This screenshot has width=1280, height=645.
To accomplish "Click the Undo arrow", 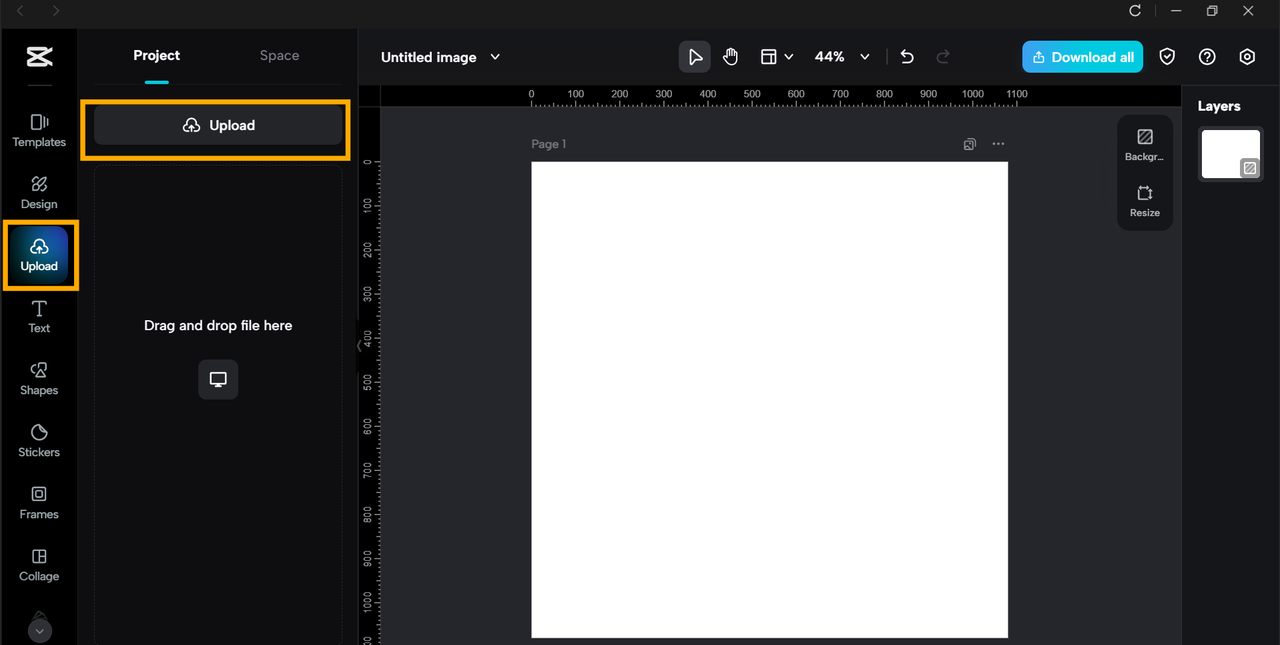I will 907,57.
